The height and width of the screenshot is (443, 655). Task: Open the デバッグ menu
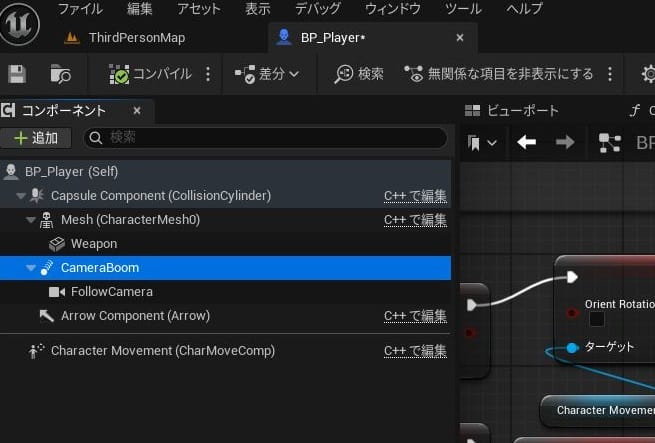tap(318, 9)
